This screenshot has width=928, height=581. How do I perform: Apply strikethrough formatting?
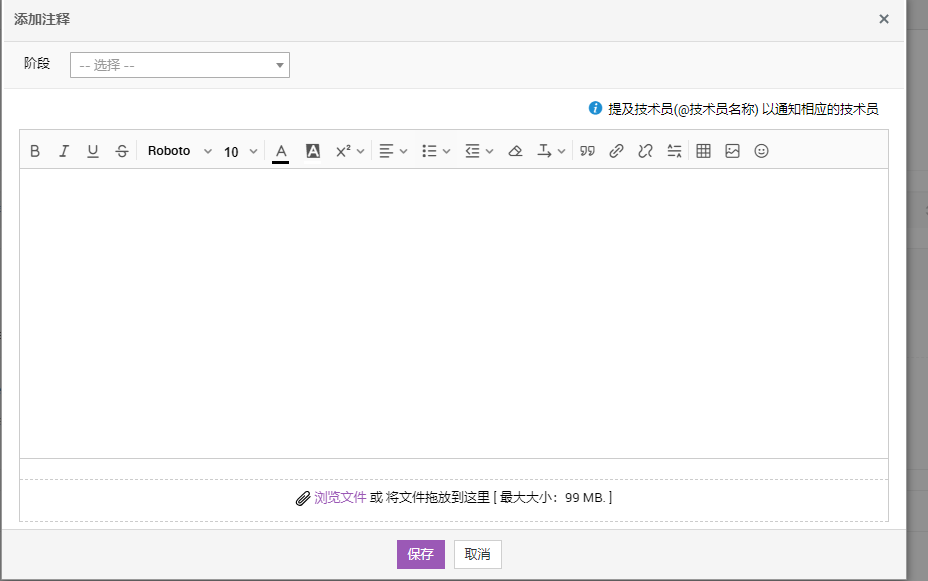[122, 151]
